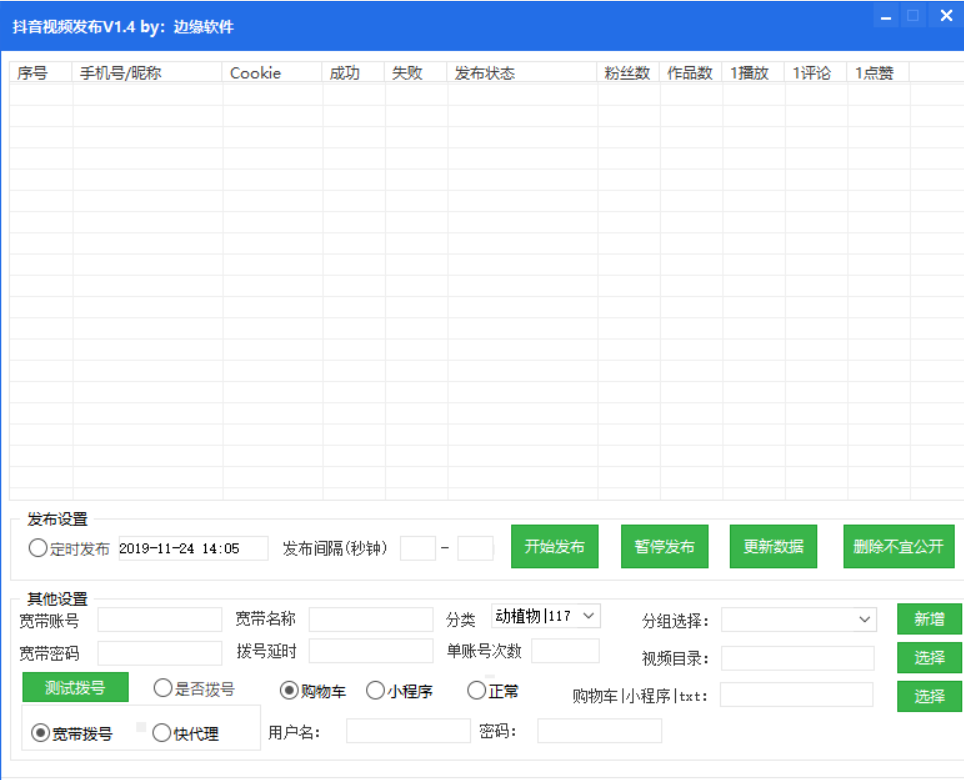Viewport: 964px width, 780px height.
Task: Click 选择 next to 视频目录
Action: pos(928,657)
